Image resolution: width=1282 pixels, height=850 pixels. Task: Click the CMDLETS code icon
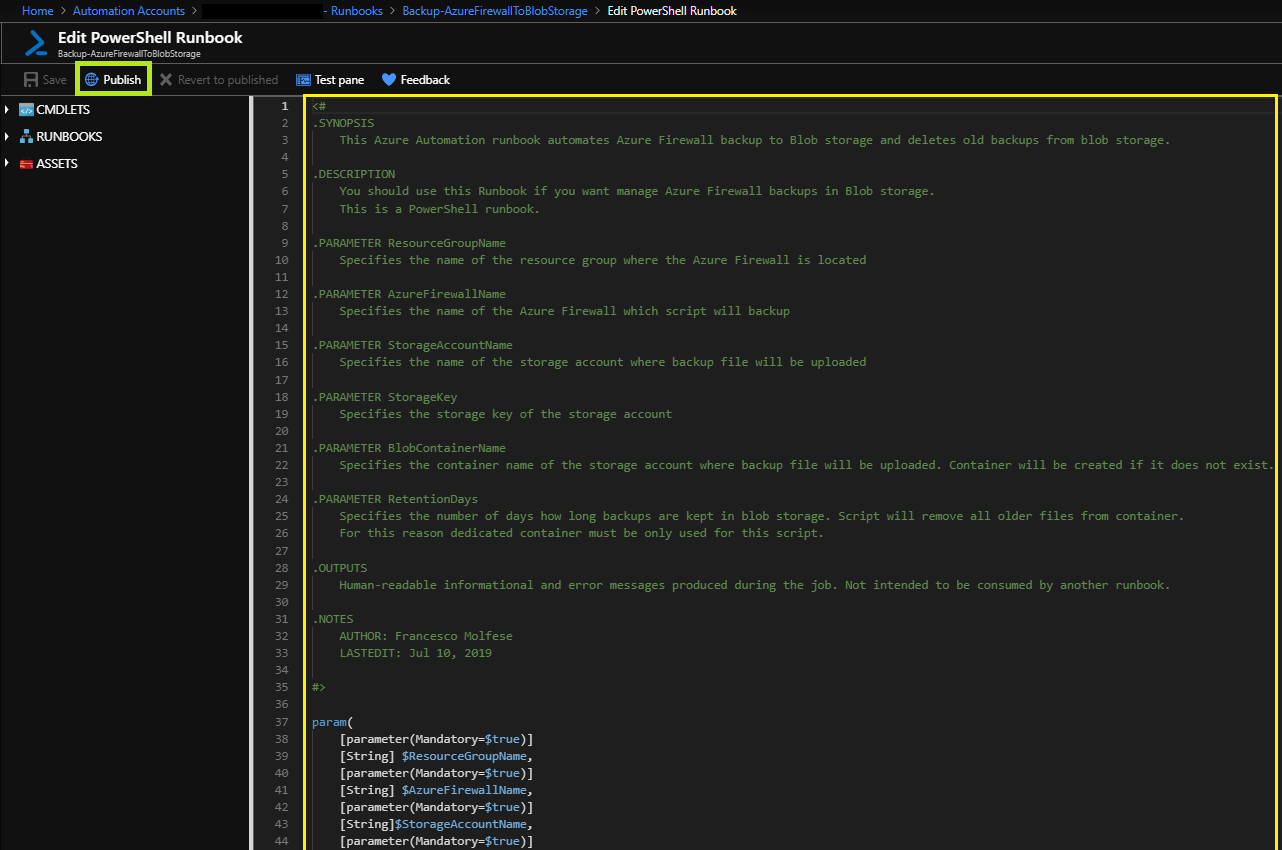26,110
